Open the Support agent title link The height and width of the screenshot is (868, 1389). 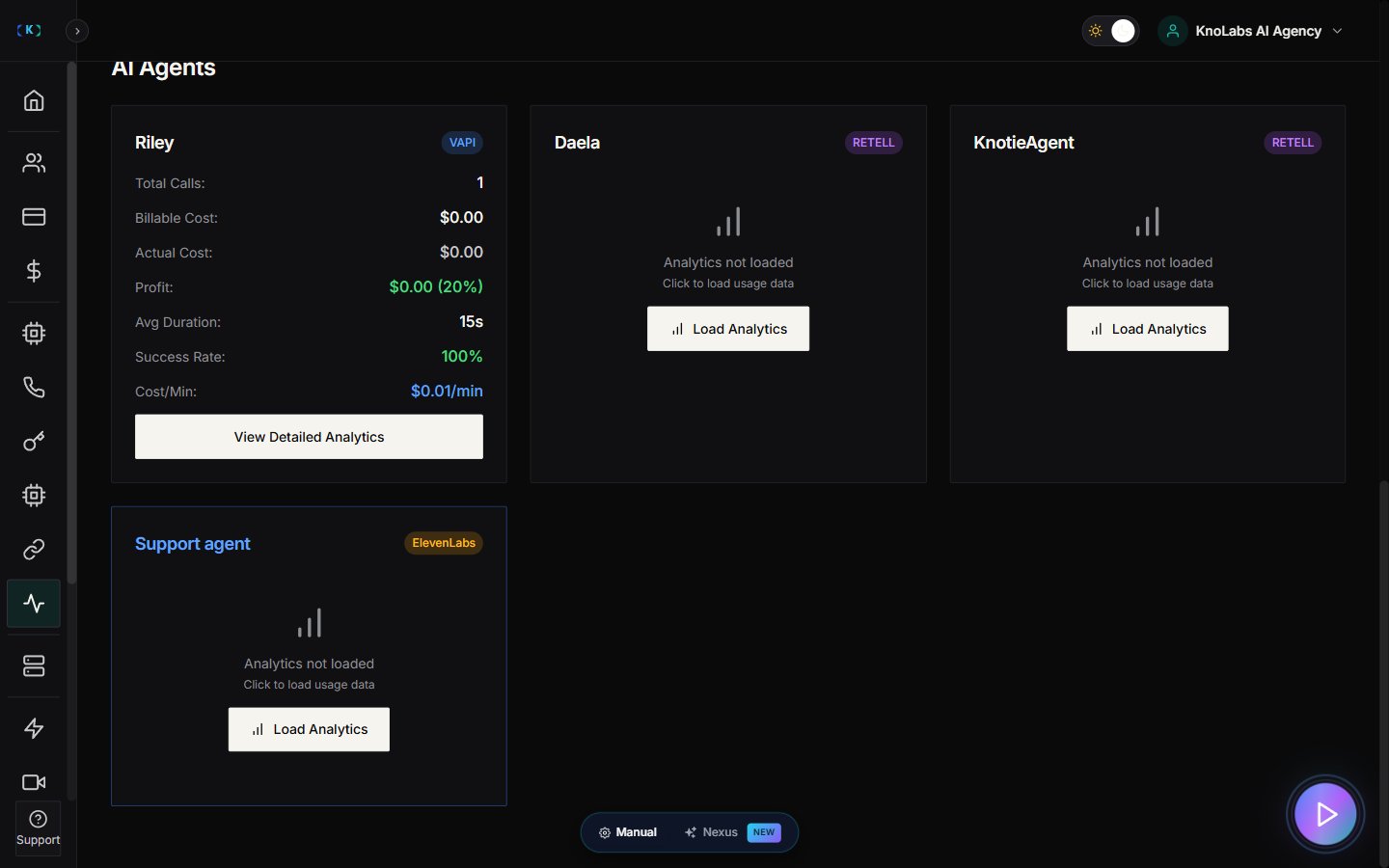[193, 544]
